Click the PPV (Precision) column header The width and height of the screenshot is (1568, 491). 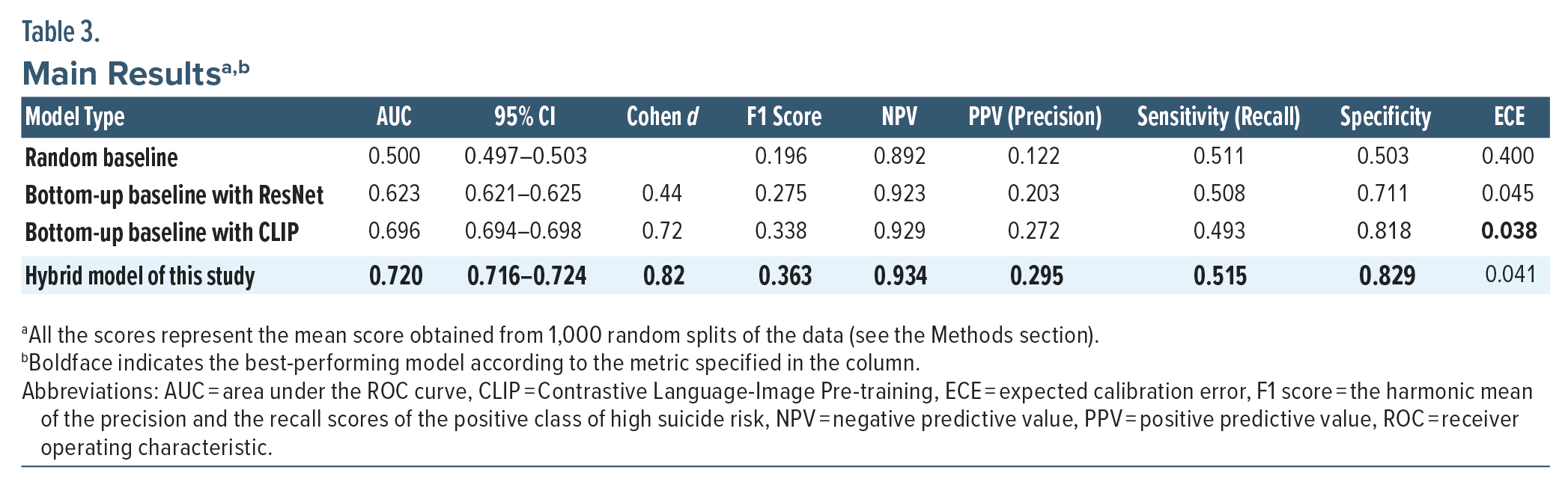pyautogui.click(x=1035, y=117)
